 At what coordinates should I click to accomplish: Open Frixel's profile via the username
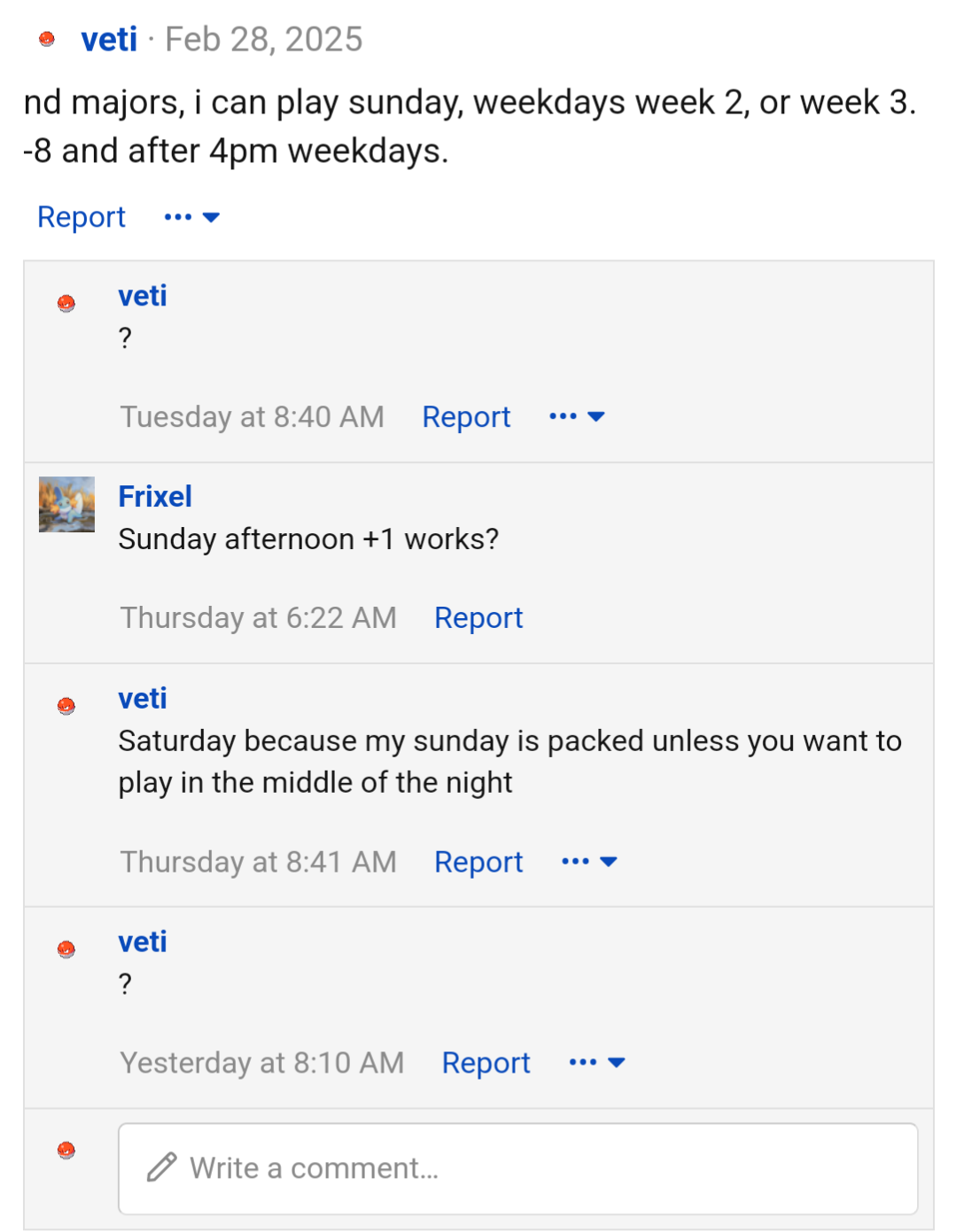pos(155,497)
